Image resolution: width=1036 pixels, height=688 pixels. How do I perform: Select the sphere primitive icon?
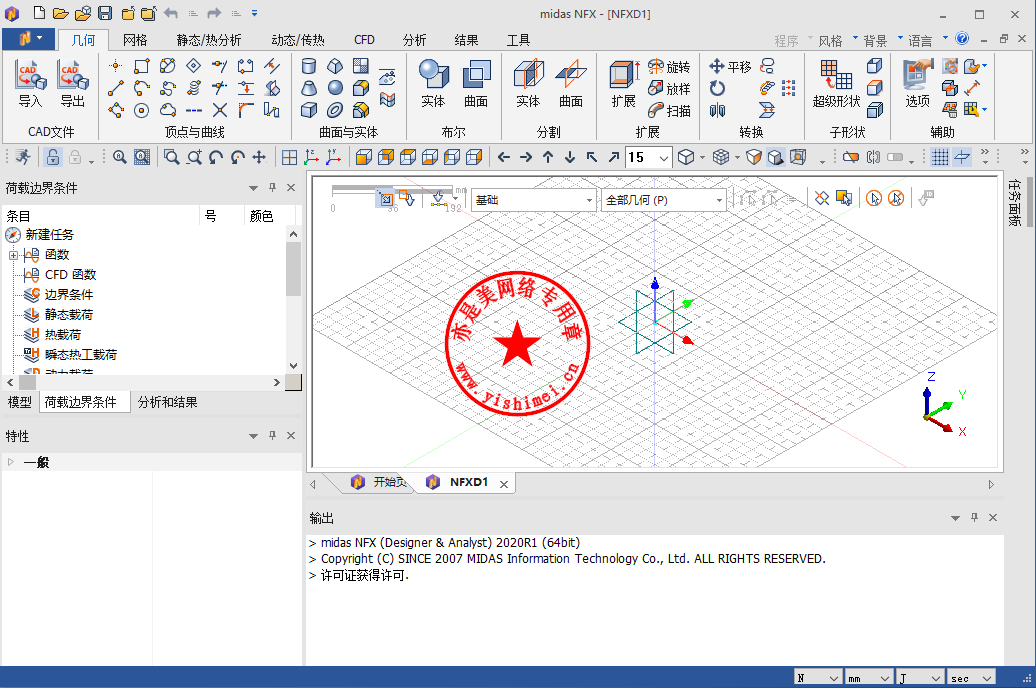pos(335,88)
